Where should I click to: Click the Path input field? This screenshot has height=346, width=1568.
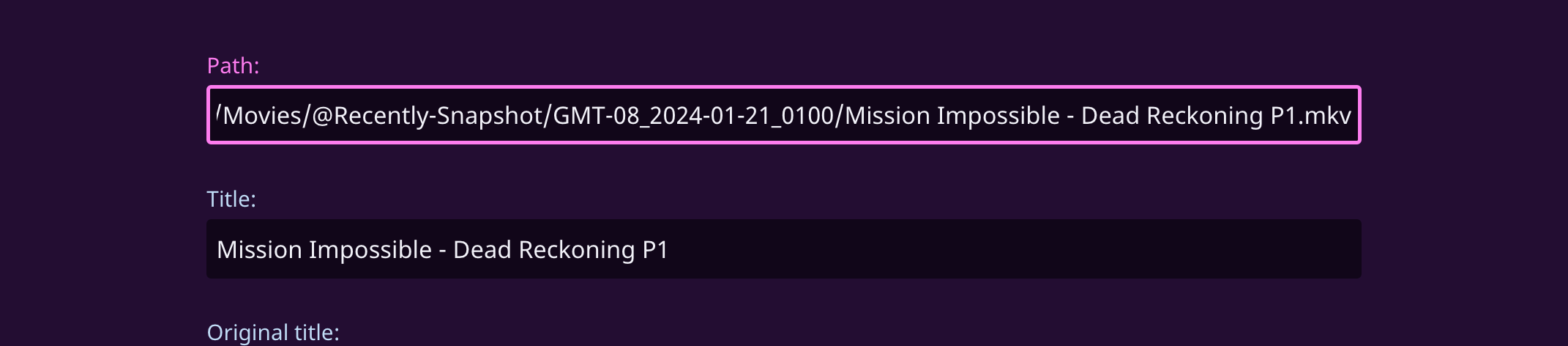click(783, 115)
